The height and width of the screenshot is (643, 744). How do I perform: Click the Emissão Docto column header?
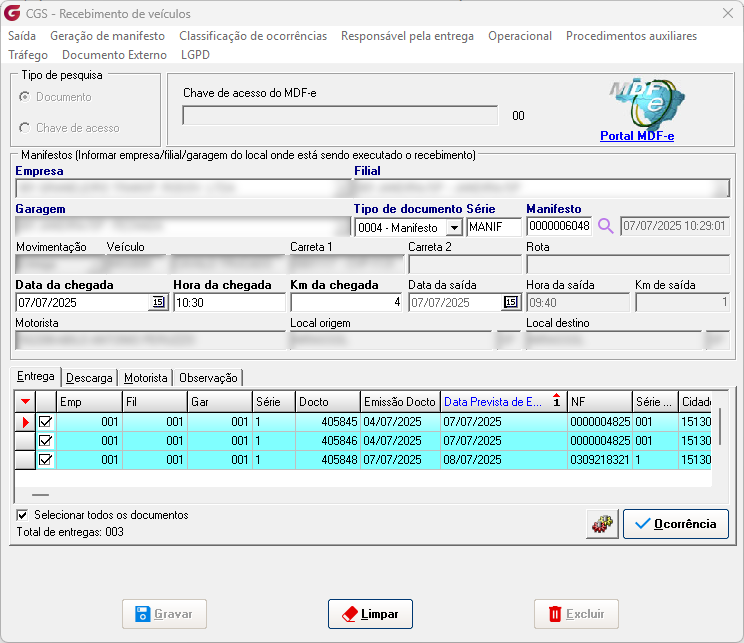click(x=400, y=402)
